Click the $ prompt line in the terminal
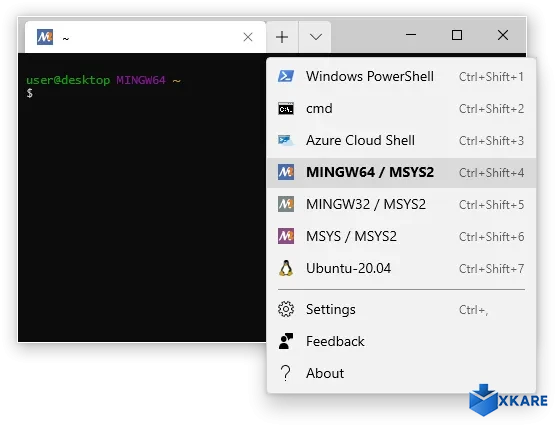Image resolution: width=558 pixels, height=428 pixels. 30,93
